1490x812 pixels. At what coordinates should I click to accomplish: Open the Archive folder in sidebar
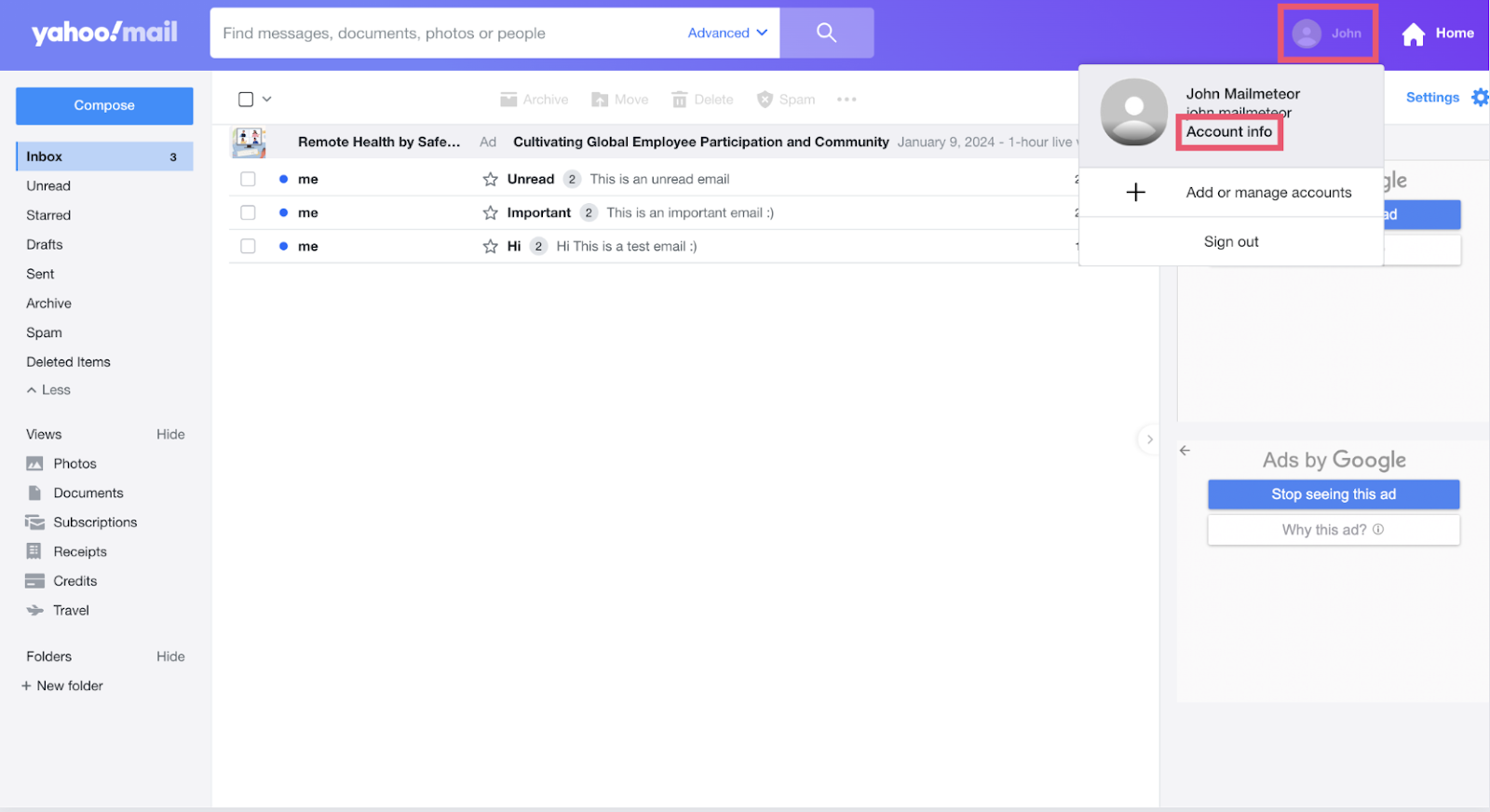[x=48, y=304]
